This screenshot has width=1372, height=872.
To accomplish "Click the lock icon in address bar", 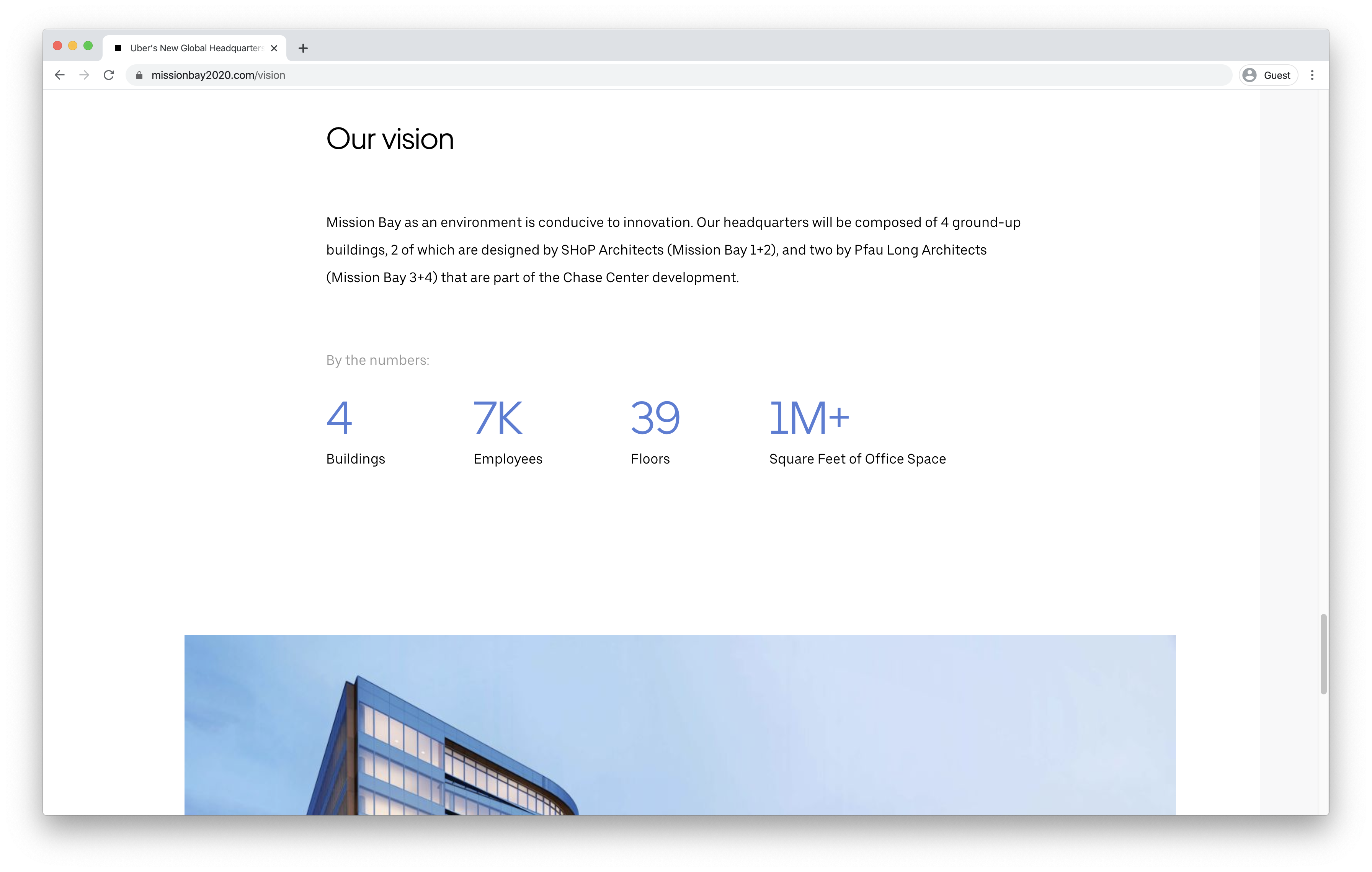I will [139, 75].
